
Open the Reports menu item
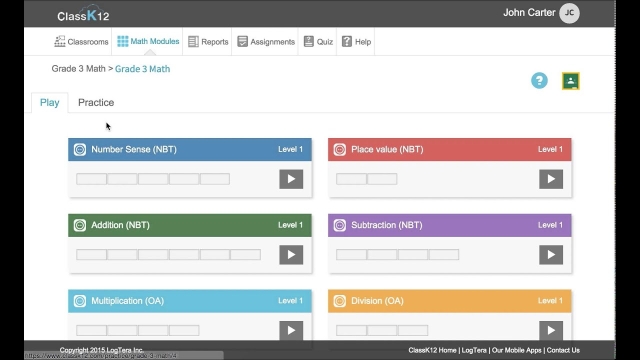[208, 42]
